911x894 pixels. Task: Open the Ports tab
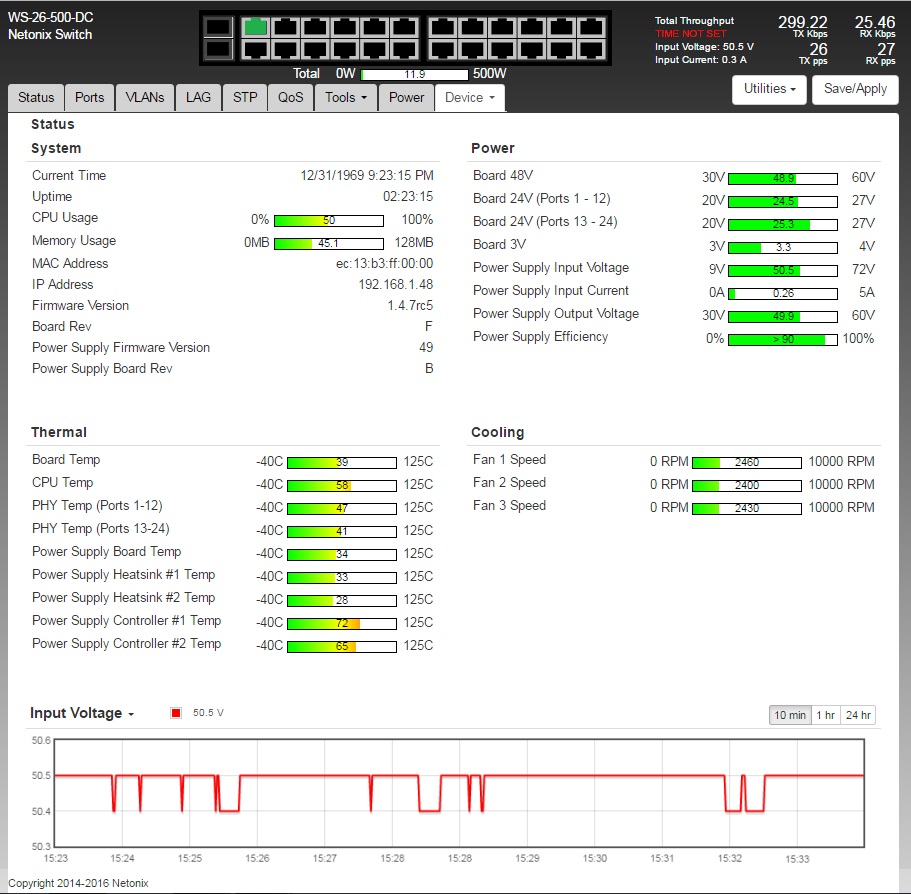coord(90,98)
